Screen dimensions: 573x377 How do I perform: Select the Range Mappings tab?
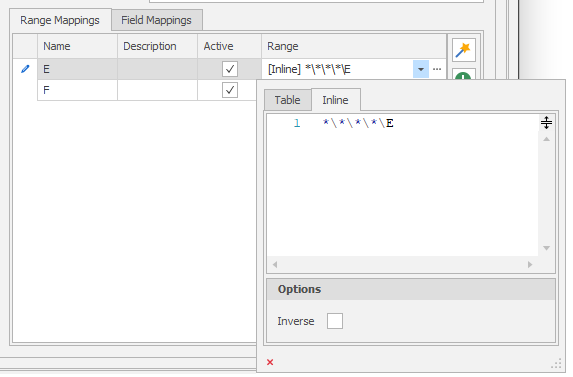coord(60,20)
